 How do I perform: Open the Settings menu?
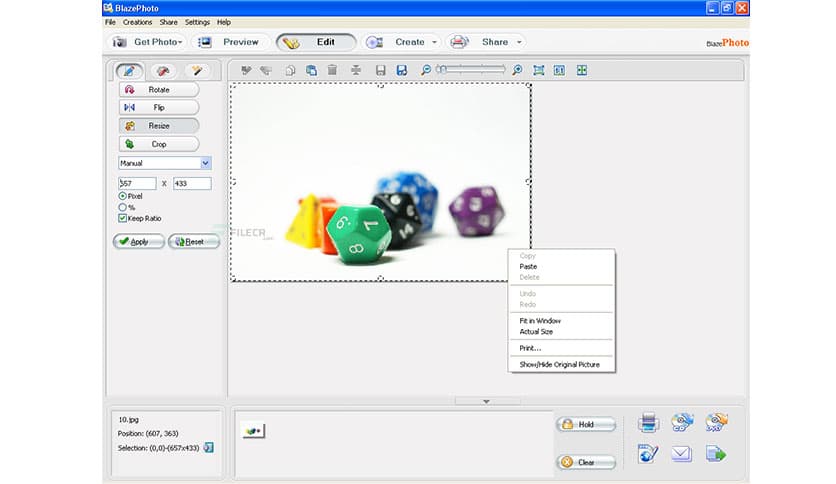[x=197, y=22]
